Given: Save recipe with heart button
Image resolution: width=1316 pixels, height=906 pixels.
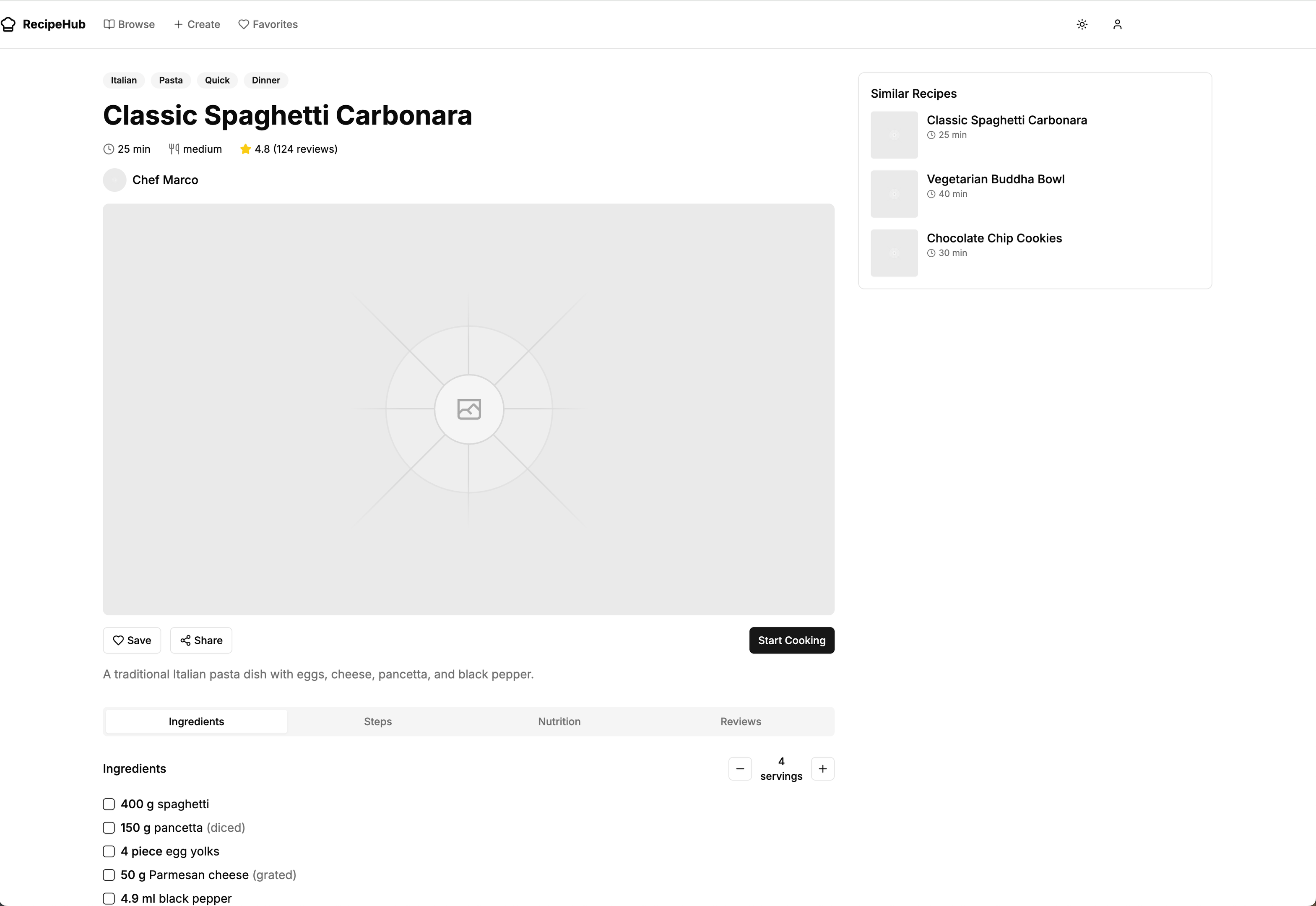Looking at the screenshot, I should [x=132, y=640].
